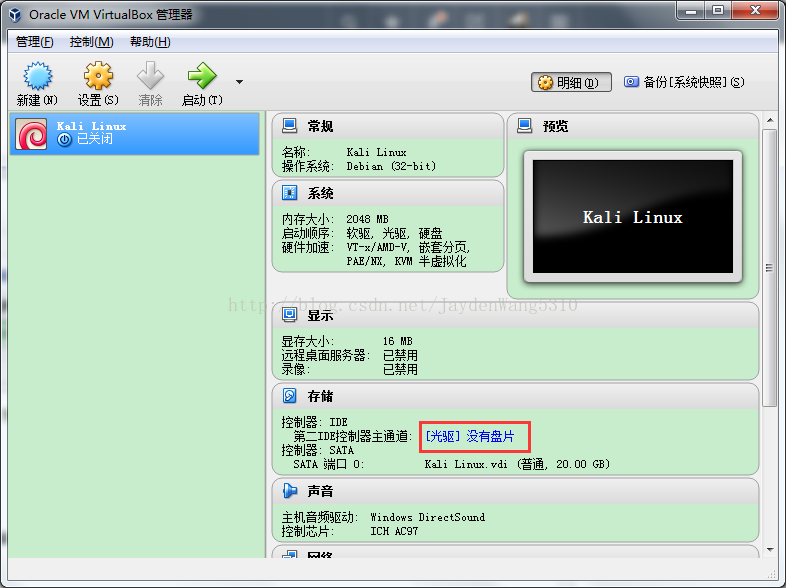Click the details pane scroll up arrow

(770, 120)
